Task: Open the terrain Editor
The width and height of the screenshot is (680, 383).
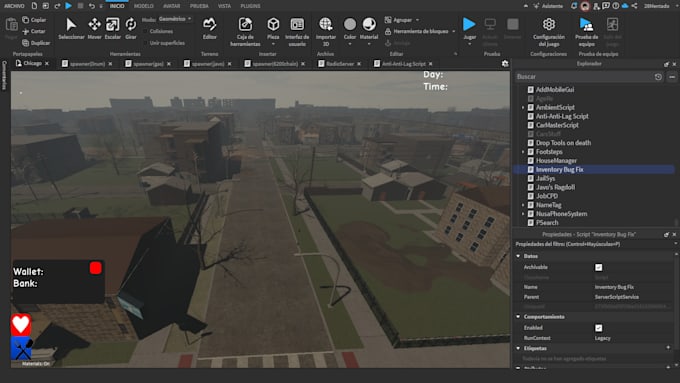Action: (x=209, y=29)
